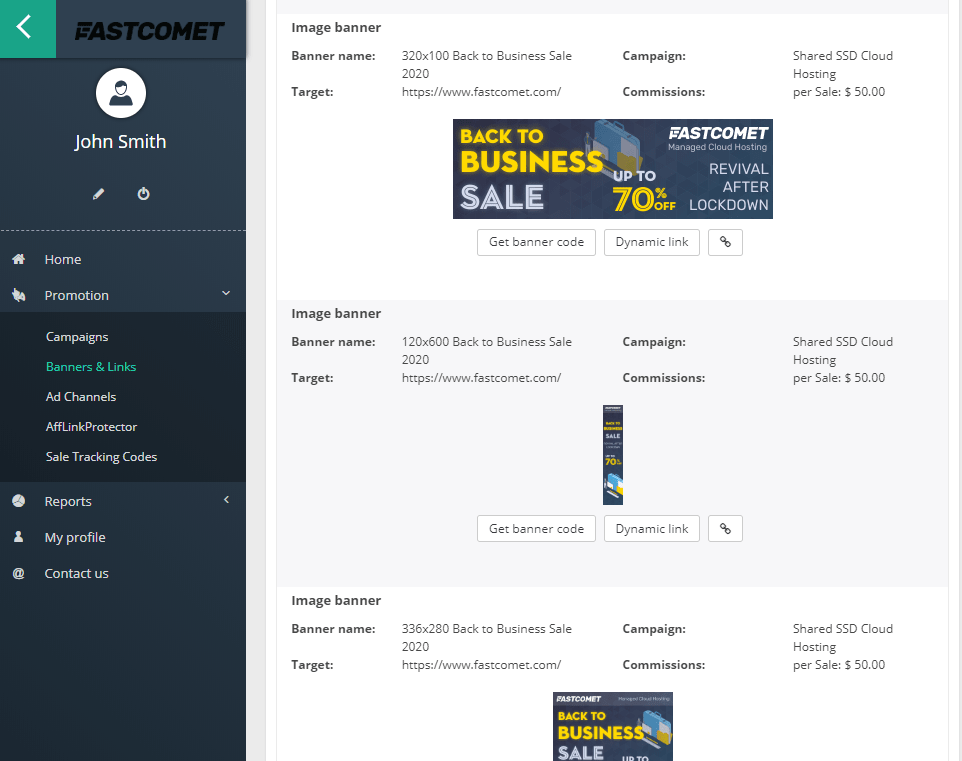Select the Contact us @ icon
The image size is (962, 761).
click(x=18, y=573)
